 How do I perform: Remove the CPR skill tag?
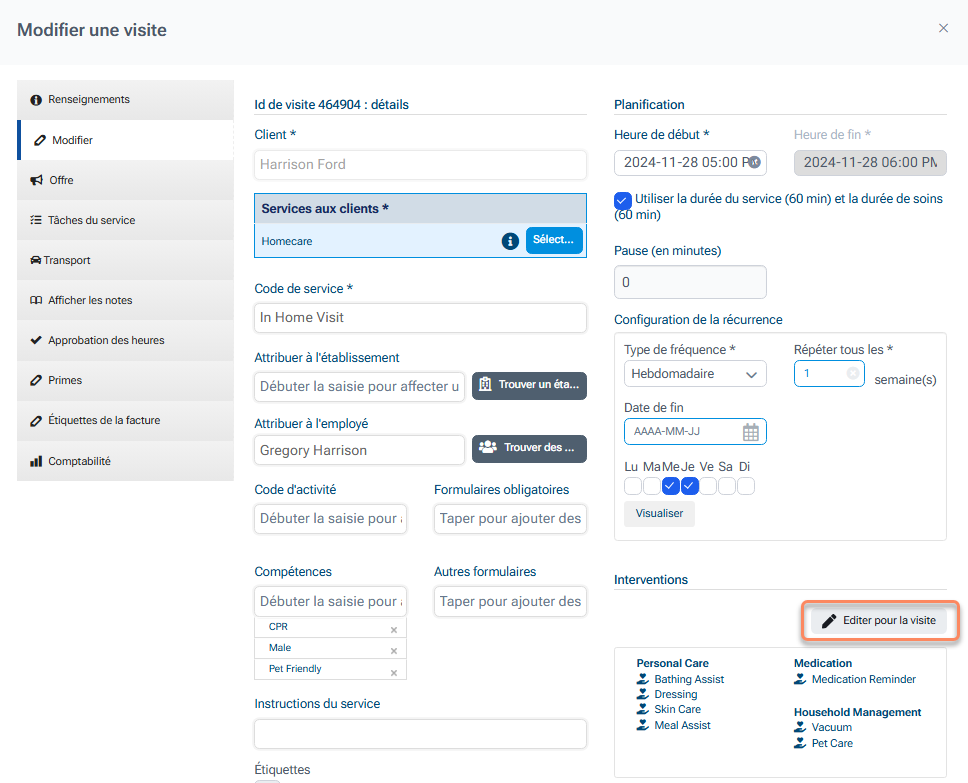click(x=394, y=629)
